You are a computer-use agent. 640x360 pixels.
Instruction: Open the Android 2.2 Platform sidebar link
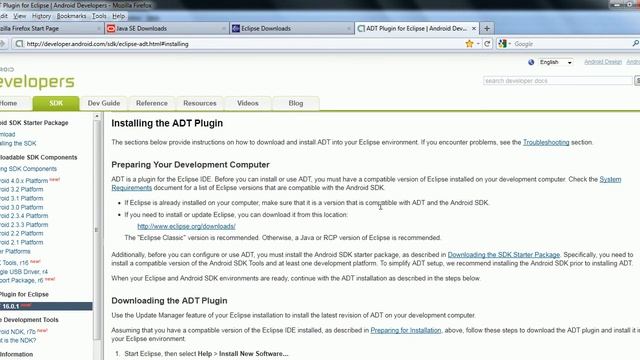tap(22, 233)
